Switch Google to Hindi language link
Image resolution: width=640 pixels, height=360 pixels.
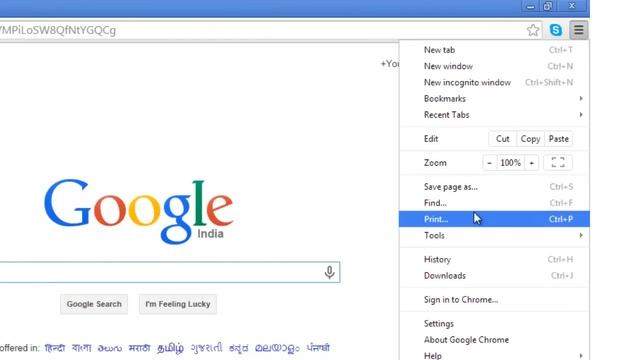coord(55,348)
